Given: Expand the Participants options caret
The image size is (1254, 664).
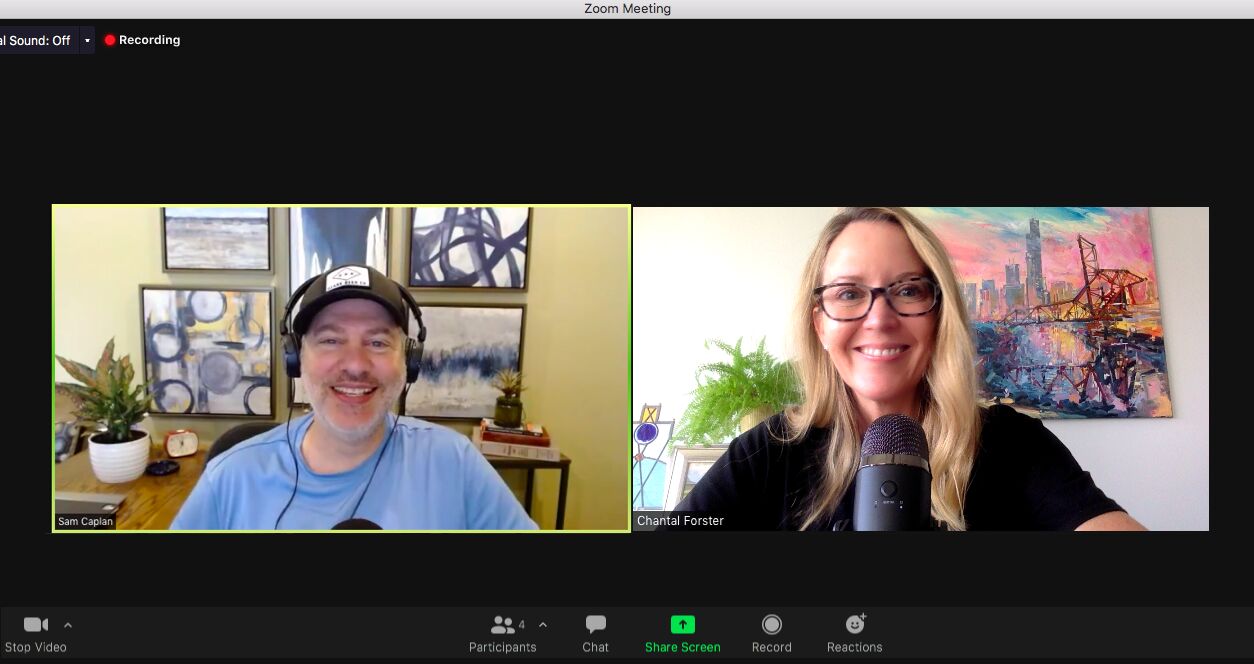Looking at the screenshot, I should (543, 625).
